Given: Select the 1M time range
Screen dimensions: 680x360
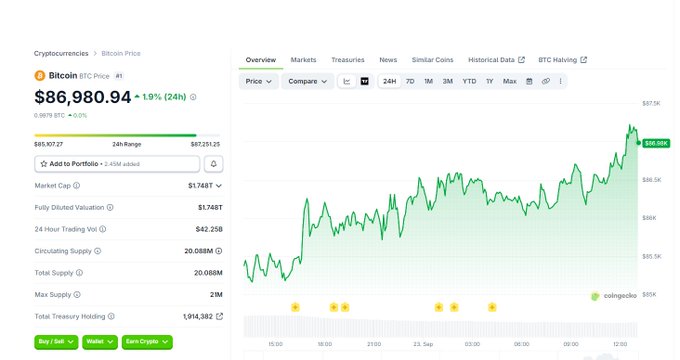Looking at the screenshot, I should 428,81.
